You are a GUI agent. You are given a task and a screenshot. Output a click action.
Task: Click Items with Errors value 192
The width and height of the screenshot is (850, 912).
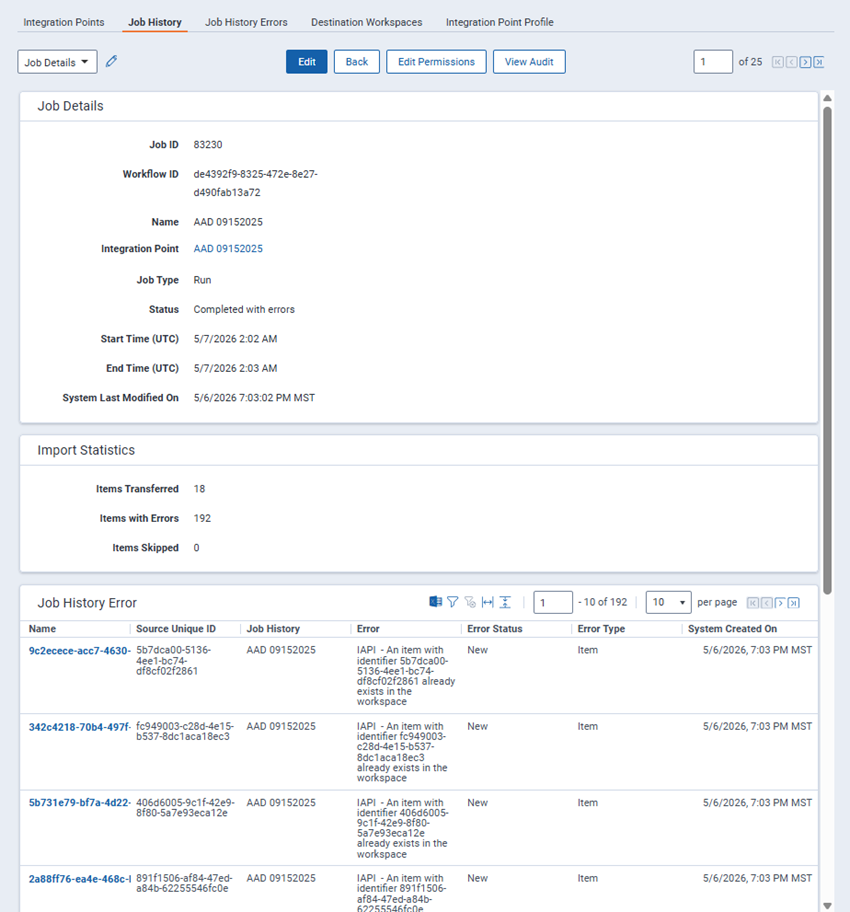point(202,518)
